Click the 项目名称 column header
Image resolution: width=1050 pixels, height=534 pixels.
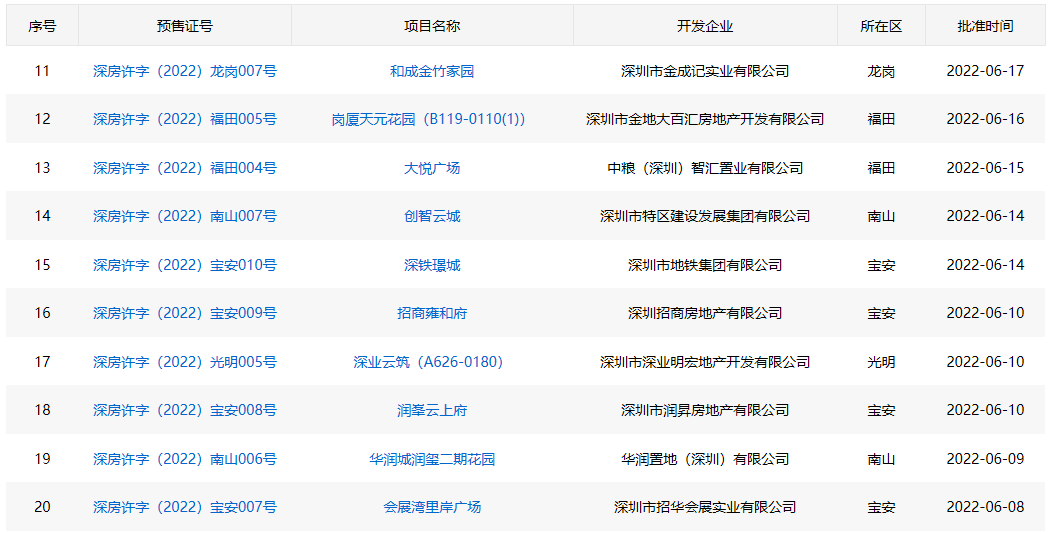click(x=432, y=26)
